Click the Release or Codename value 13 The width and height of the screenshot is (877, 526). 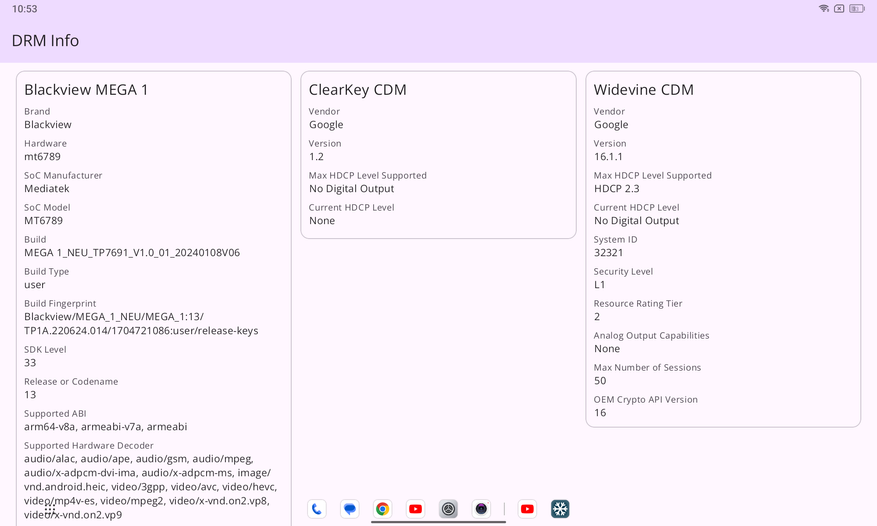pos(30,394)
